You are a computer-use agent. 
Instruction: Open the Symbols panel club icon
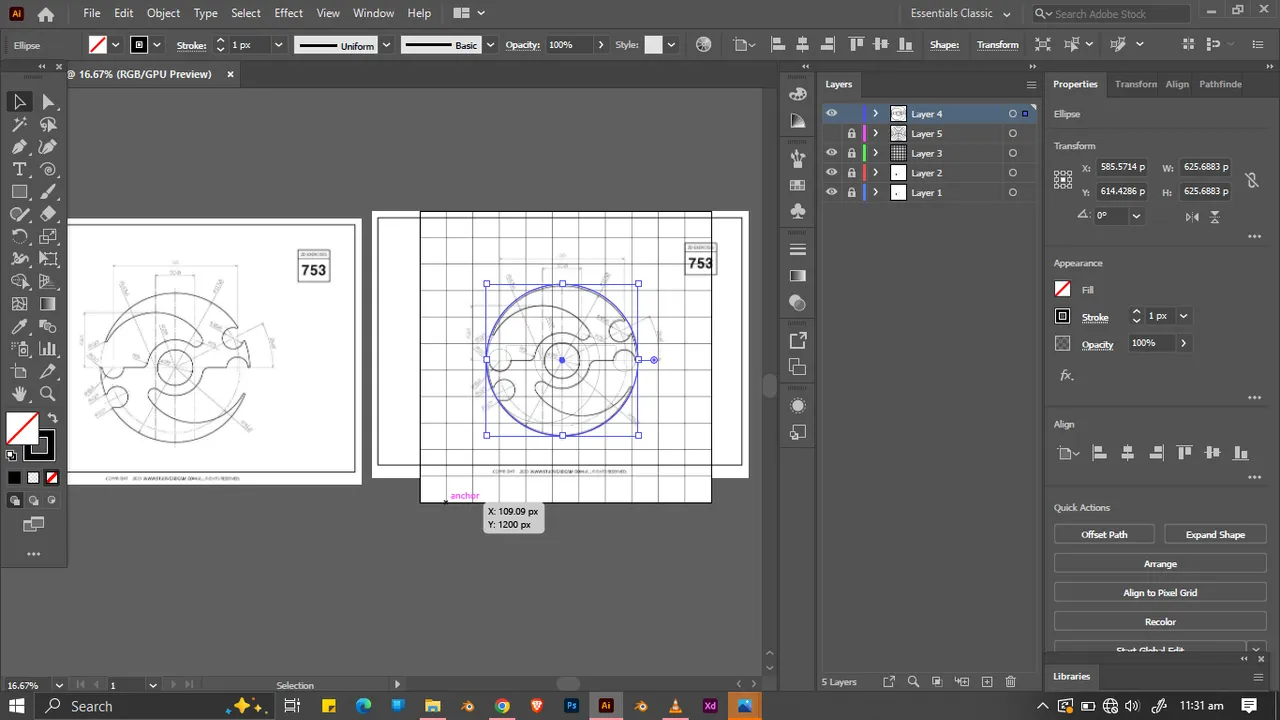797,211
